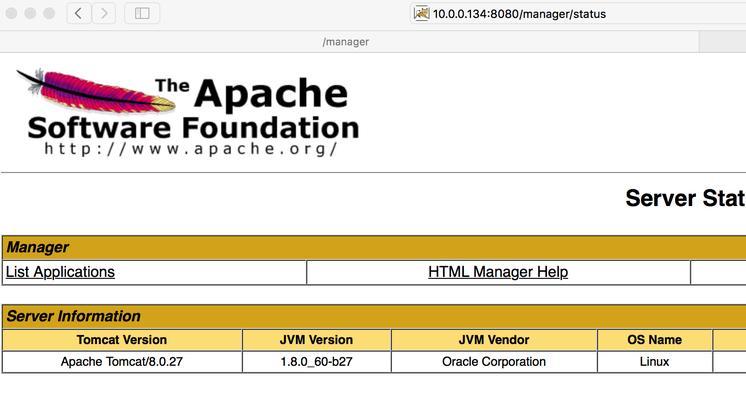746x400 pixels.
Task: Click the JVM Vendor column header
Action: [x=494, y=340]
